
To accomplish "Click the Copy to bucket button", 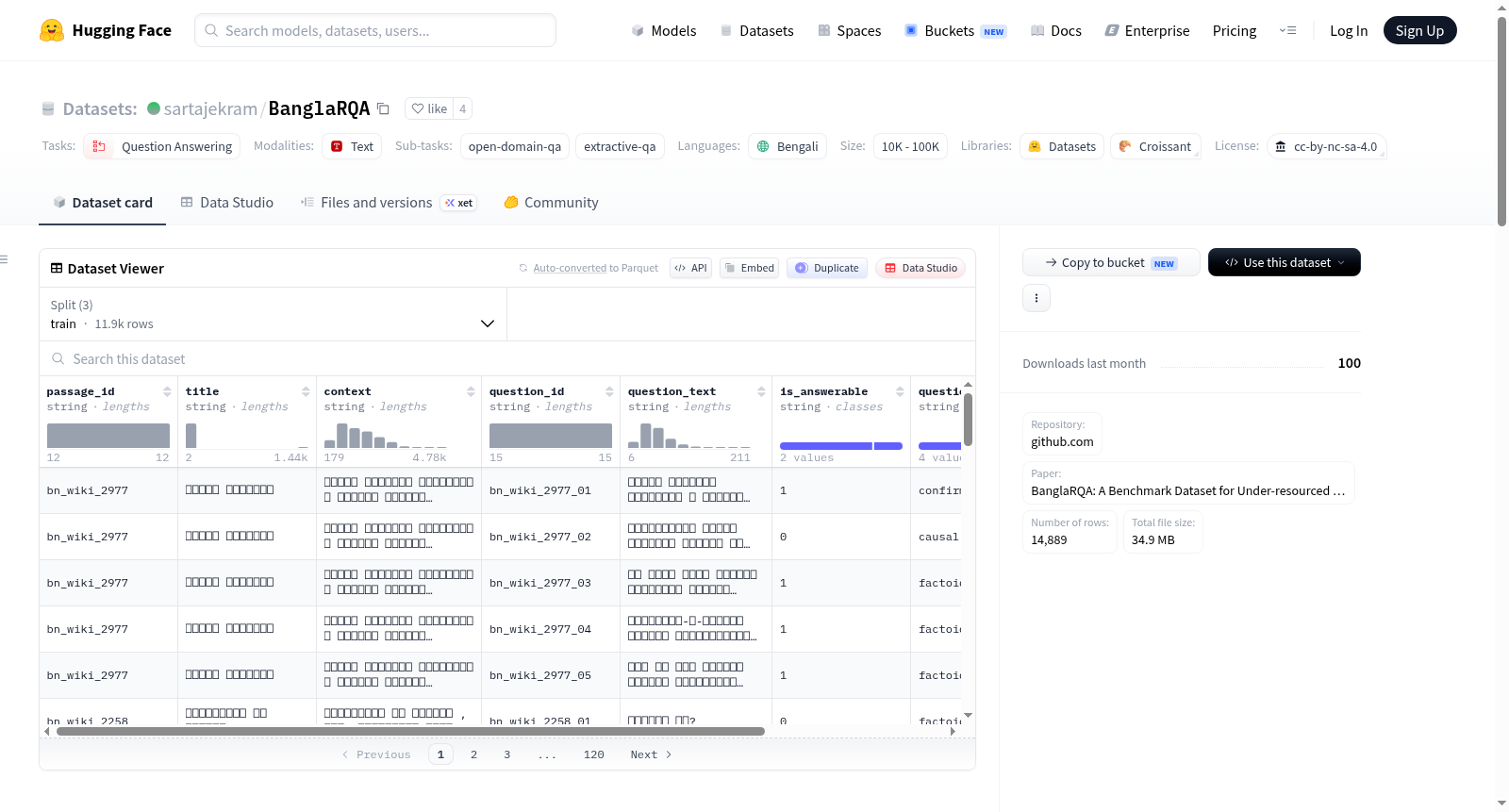I will pos(1111,262).
